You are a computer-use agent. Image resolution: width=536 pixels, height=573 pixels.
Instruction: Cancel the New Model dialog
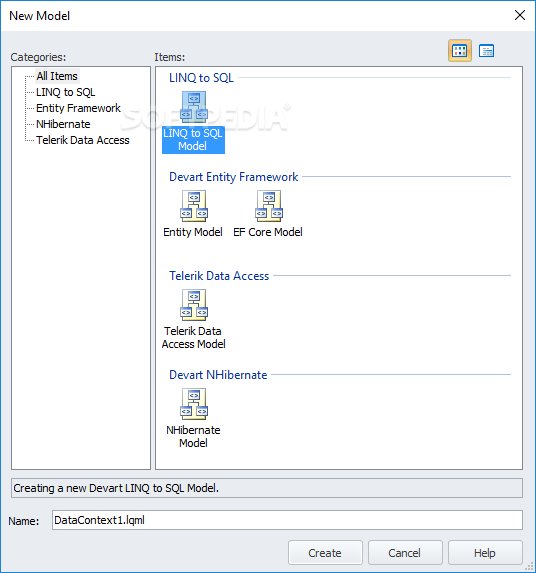pos(405,553)
